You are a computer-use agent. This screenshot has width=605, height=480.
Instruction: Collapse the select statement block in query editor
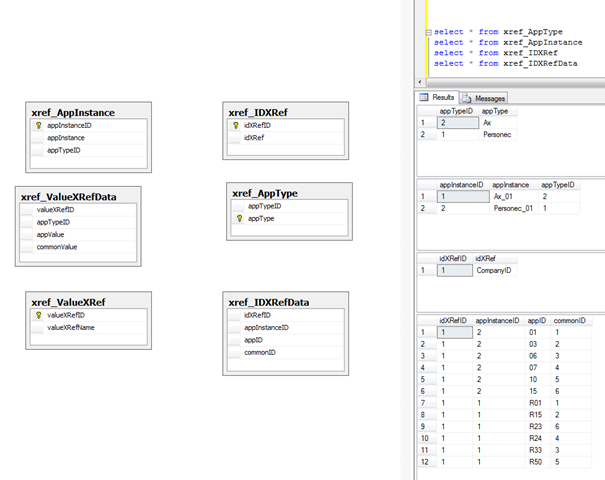[x=428, y=32]
